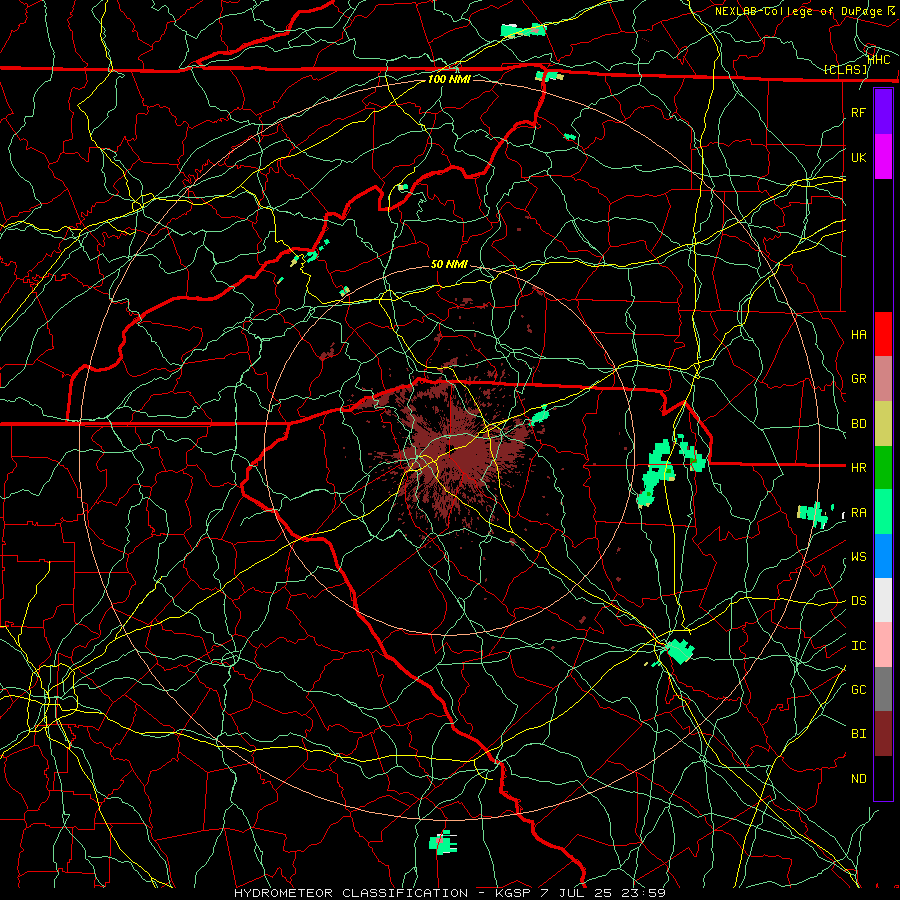The height and width of the screenshot is (900, 900).
Task: Click the Hydrometeor Classification KGSP title text
Action: tap(449, 893)
